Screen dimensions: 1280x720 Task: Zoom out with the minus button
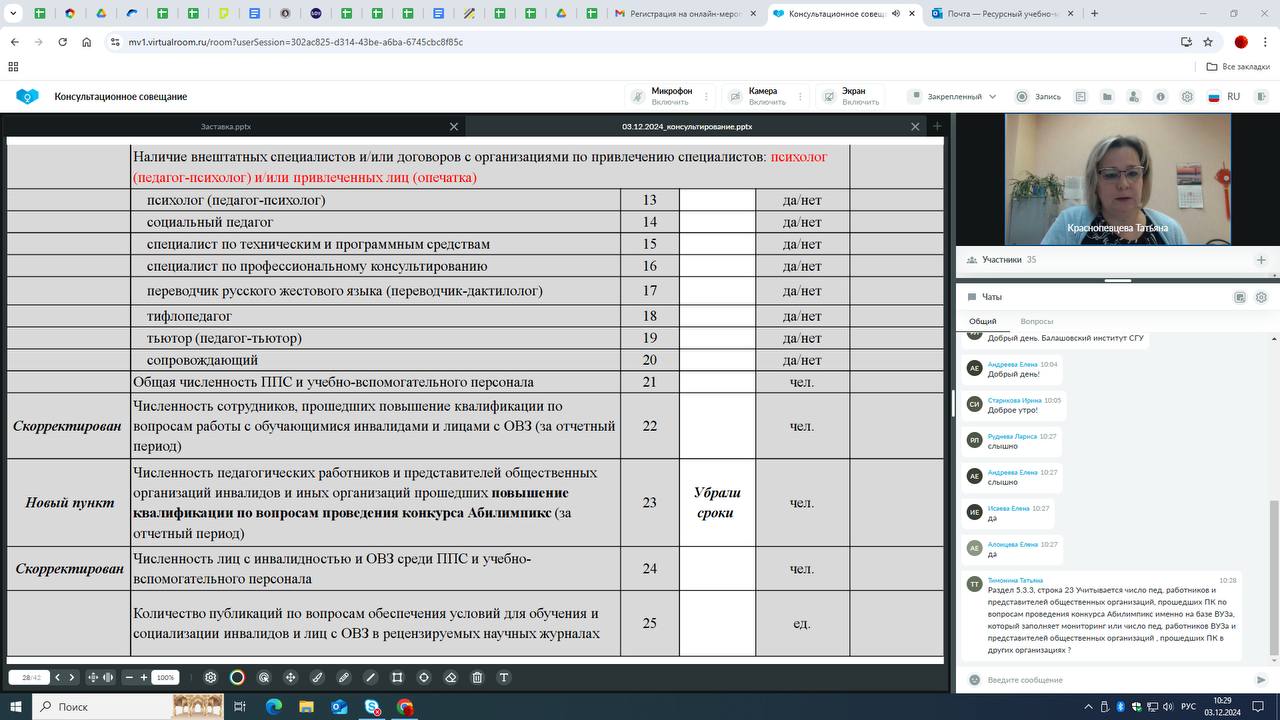point(130,677)
